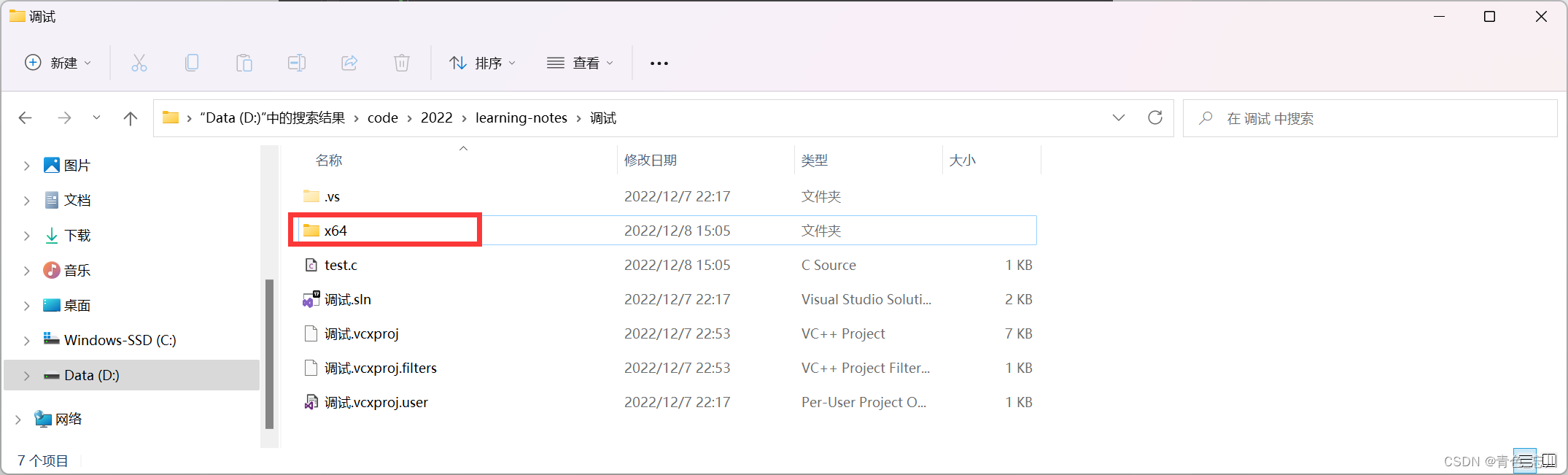Open the 排序 sort menu
Screen dimensions: 1568x475
pos(482,63)
